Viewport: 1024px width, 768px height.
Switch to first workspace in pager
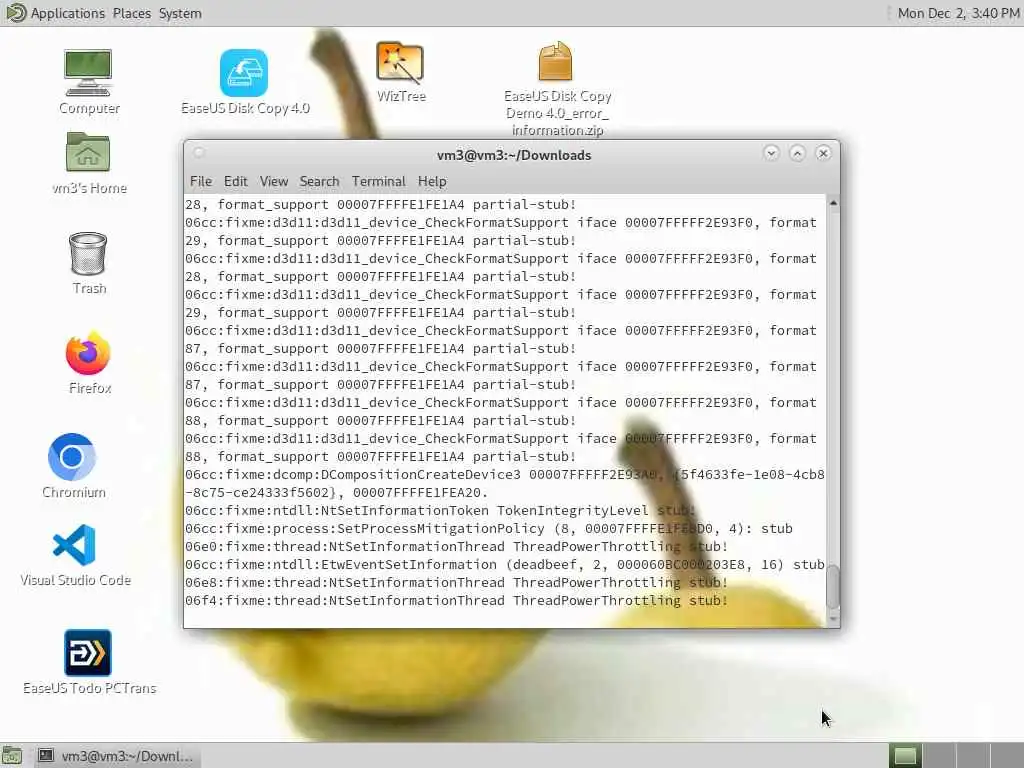tap(905, 756)
